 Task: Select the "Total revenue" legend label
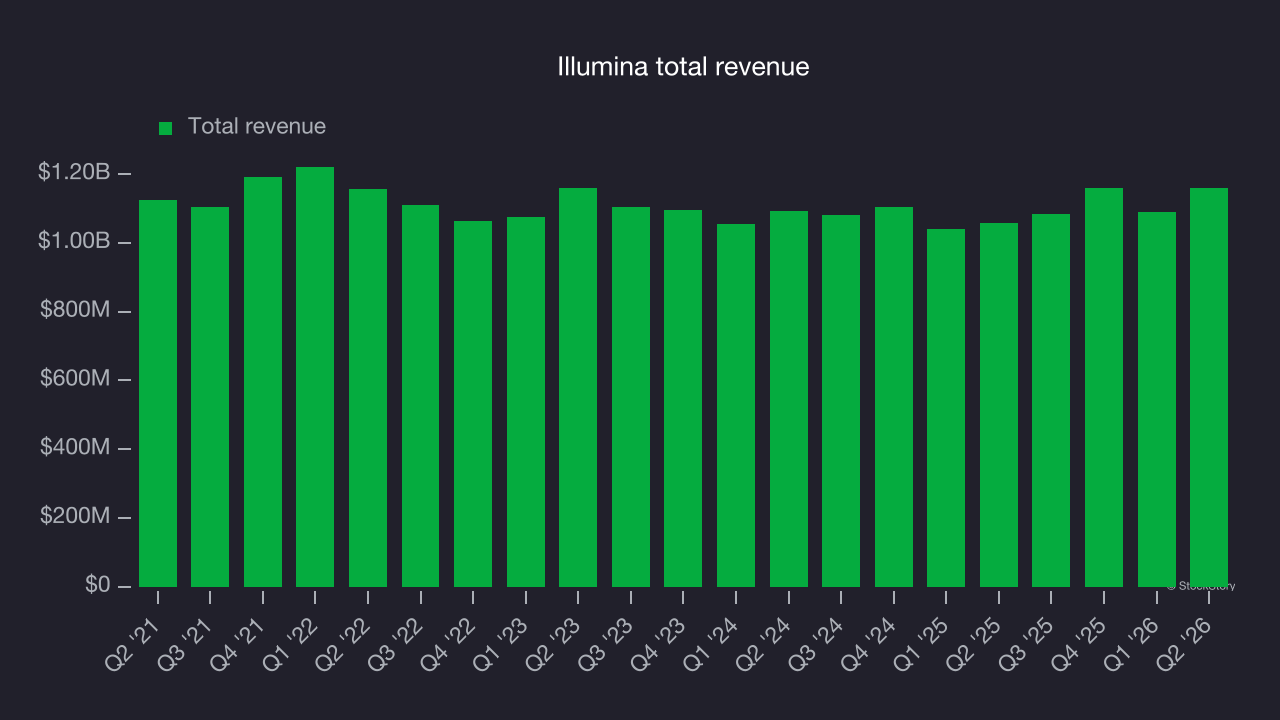(257, 127)
